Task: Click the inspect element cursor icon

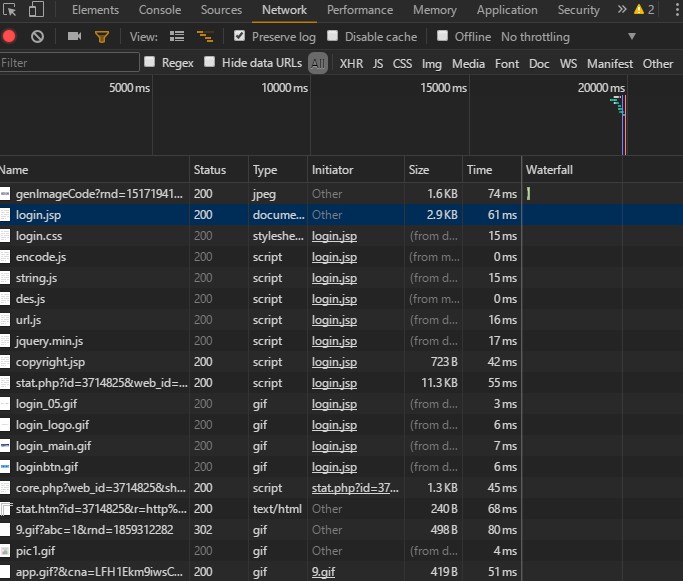Action: 9,10
